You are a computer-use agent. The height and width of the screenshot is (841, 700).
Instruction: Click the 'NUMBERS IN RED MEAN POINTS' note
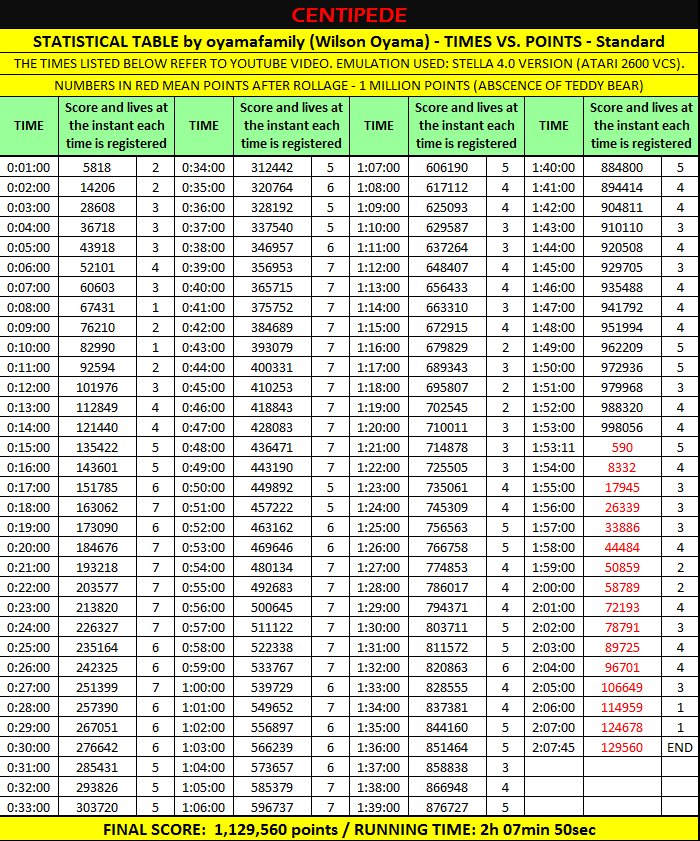[349, 86]
